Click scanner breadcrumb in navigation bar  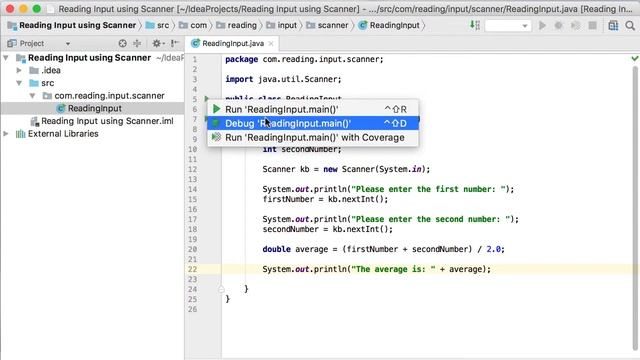point(333,25)
